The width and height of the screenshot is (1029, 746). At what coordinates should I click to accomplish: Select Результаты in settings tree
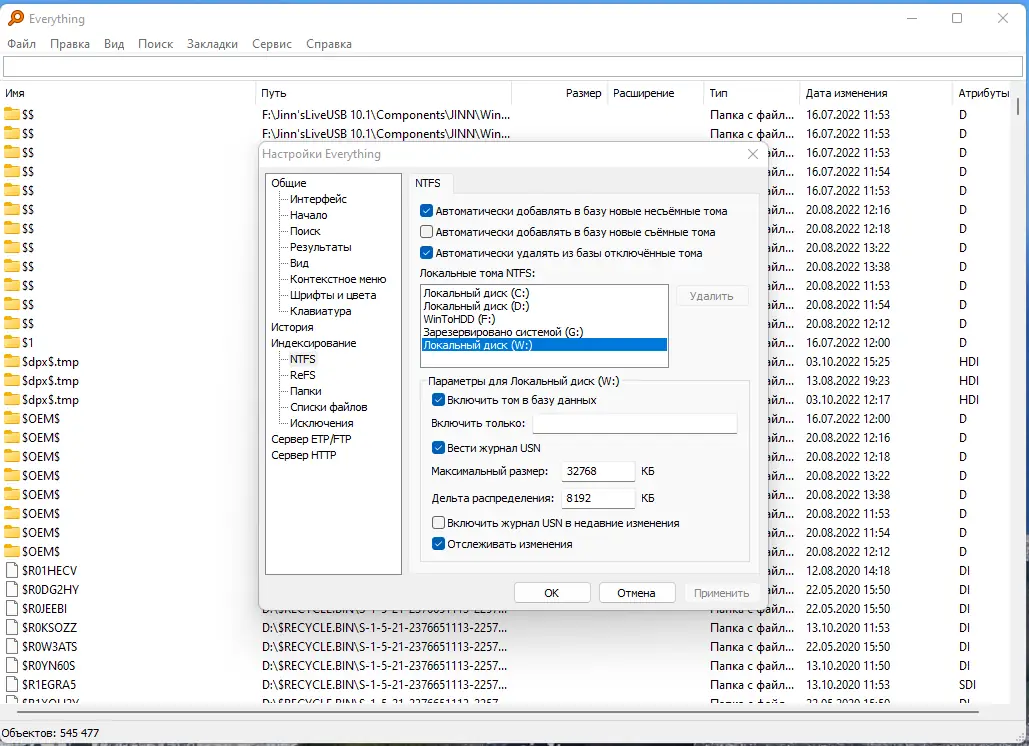321,247
